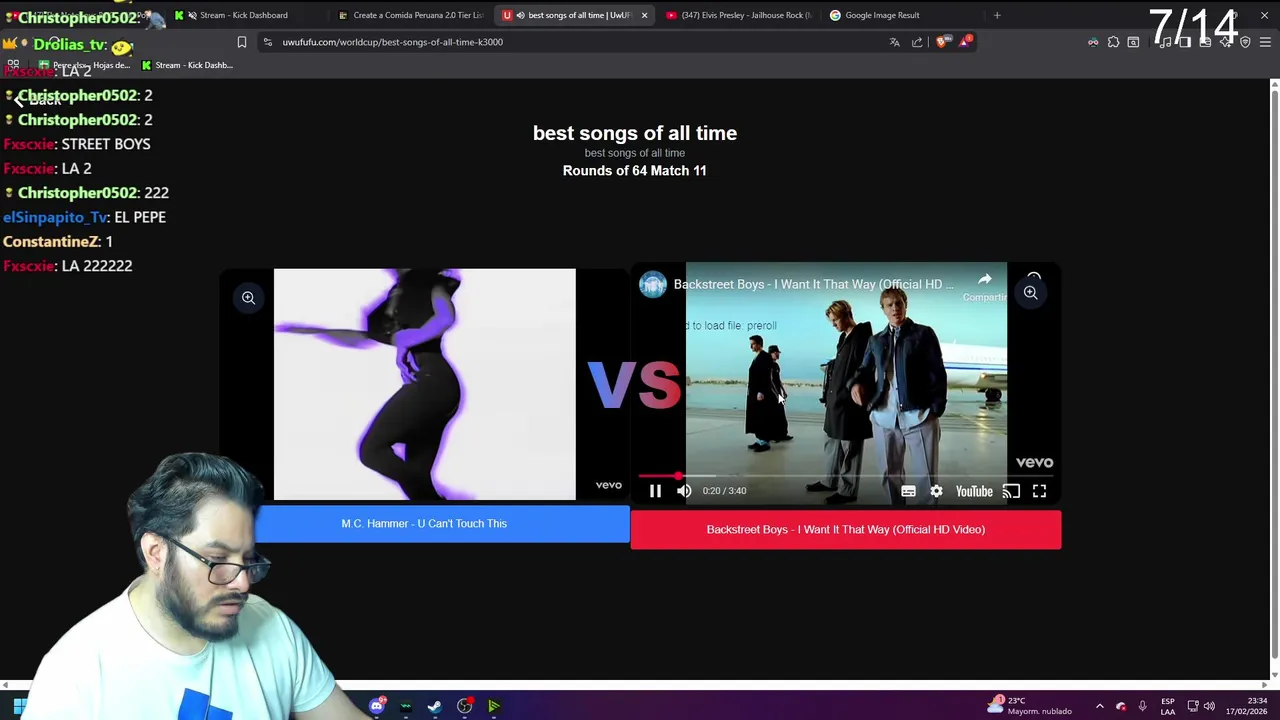Open the volume control in system tray
This screenshot has height=720, width=1280.
1209,706
